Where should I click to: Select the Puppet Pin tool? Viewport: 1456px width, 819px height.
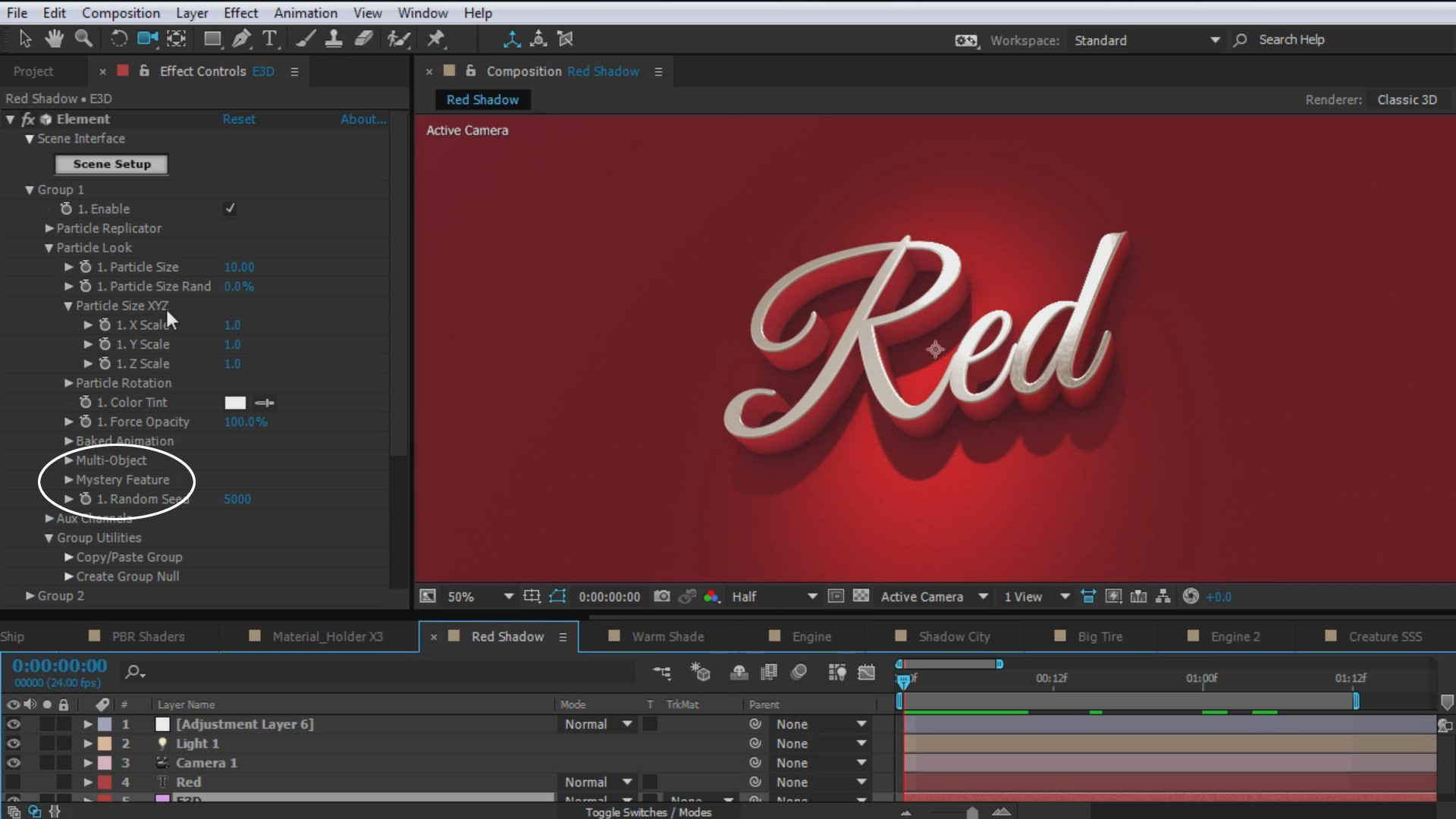pos(436,39)
